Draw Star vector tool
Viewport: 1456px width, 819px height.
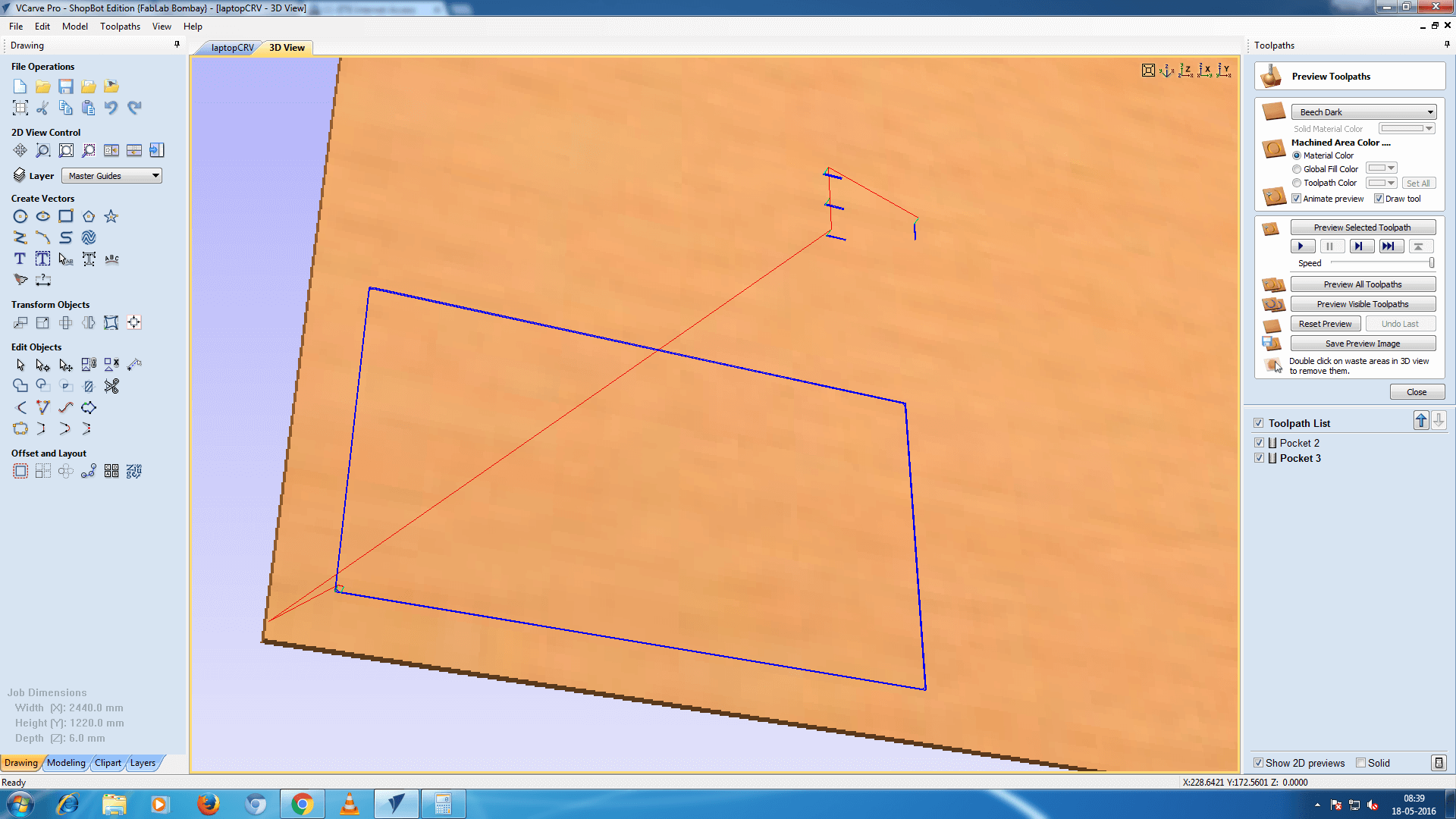111,216
